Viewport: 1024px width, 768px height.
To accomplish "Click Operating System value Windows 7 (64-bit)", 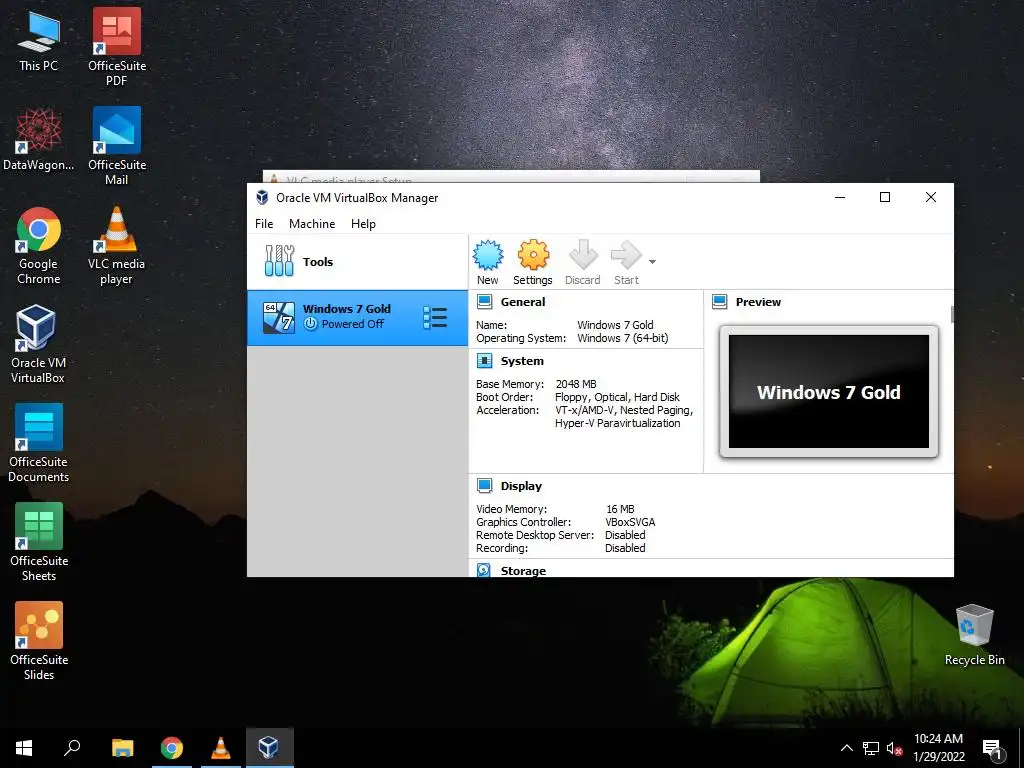I will (x=622, y=338).
